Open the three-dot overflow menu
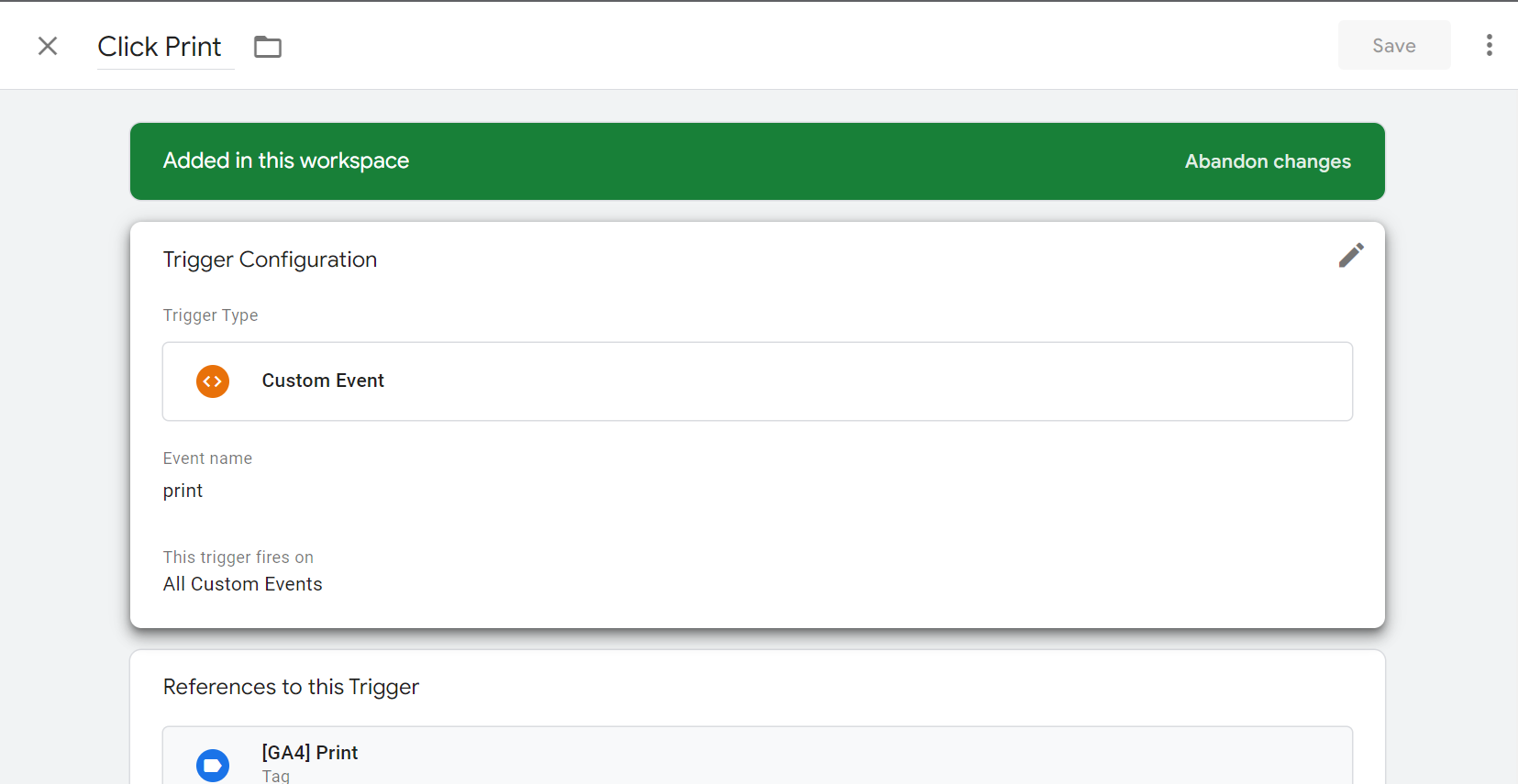The width and height of the screenshot is (1518, 784). click(1489, 45)
